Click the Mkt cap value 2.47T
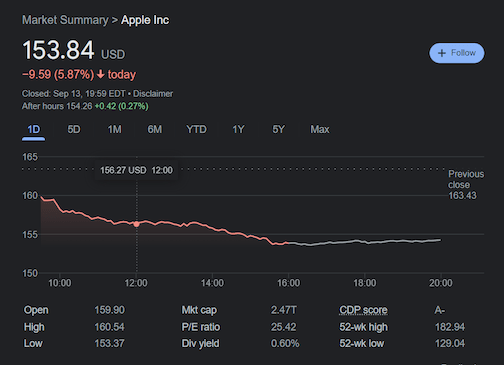Viewport: 504px width, 365px height. (x=283, y=310)
